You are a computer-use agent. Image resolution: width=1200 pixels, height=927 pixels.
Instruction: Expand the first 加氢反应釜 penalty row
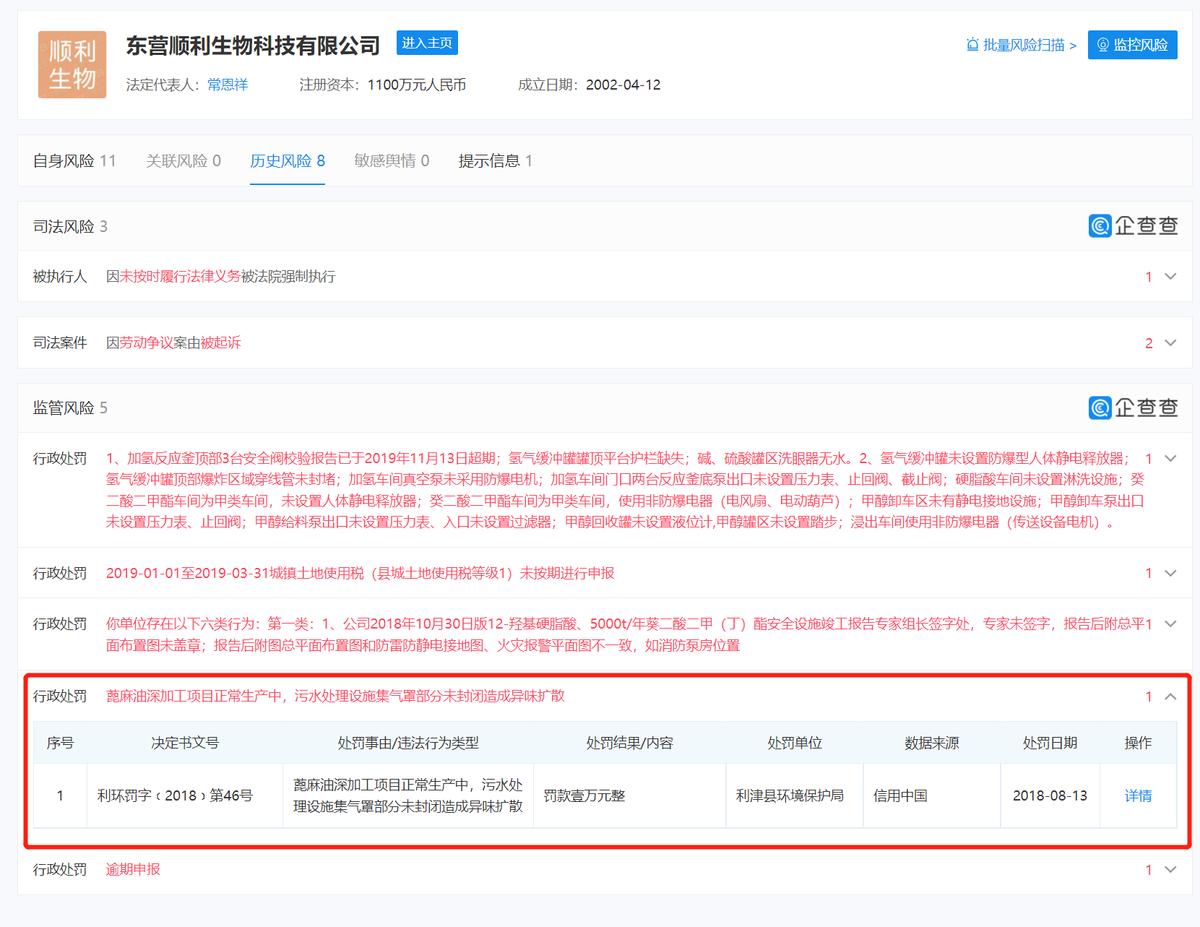(x=1171, y=459)
